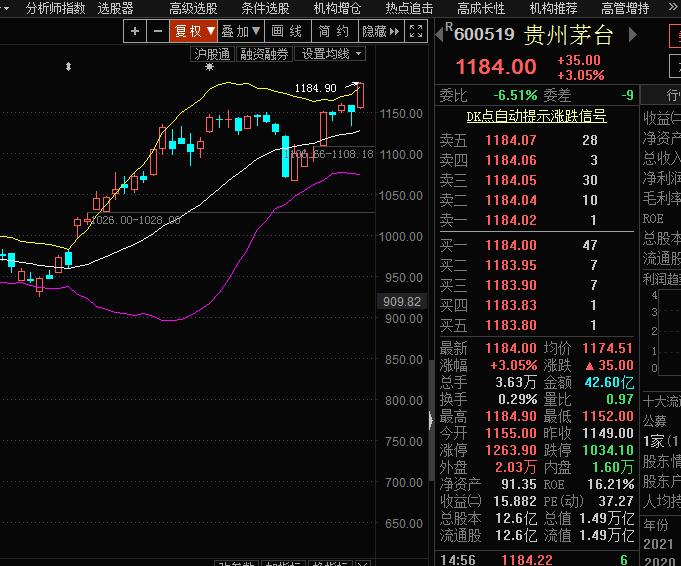Click the latest red candlestick

[x=360, y=96]
